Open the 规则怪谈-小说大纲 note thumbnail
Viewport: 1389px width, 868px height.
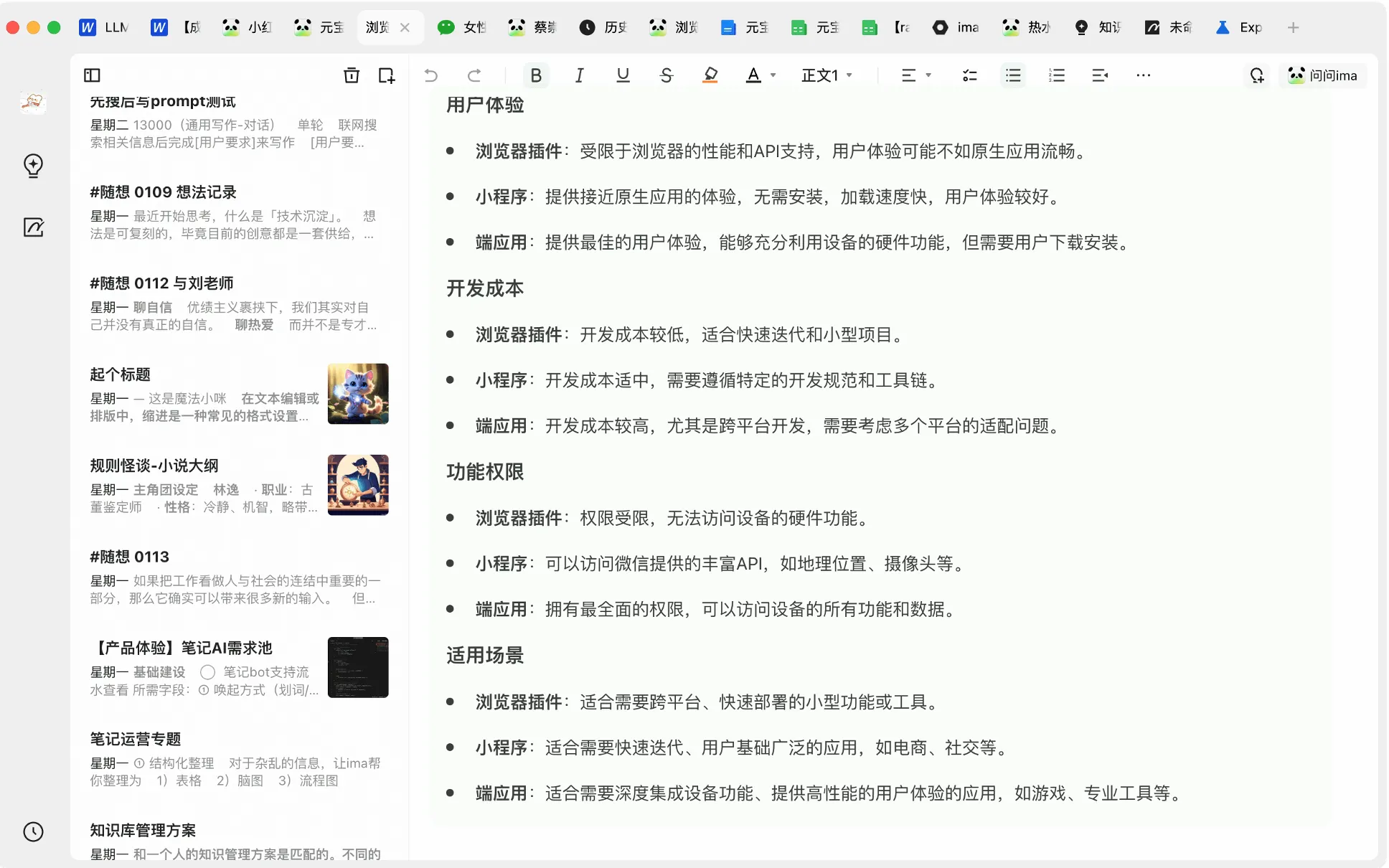click(x=357, y=485)
